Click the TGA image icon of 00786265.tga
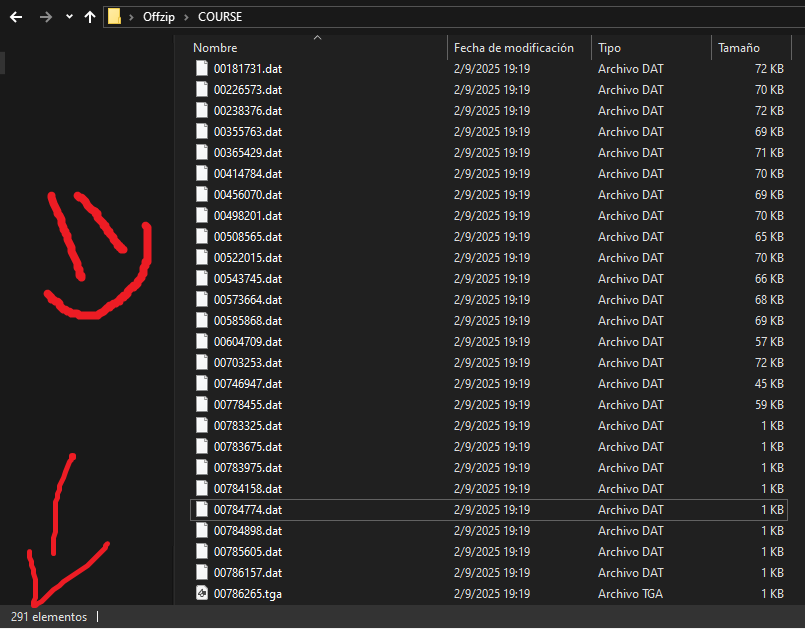Viewport: 805px width, 629px height. [x=202, y=594]
